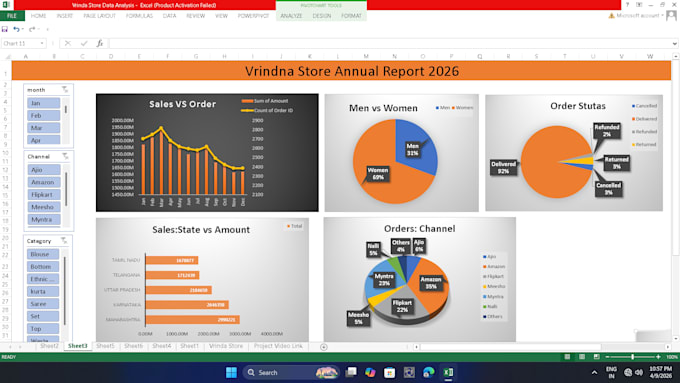This screenshot has height=383, width=680.
Task: Cancel formula entry X icon
Action: pyautogui.click(x=68, y=43)
